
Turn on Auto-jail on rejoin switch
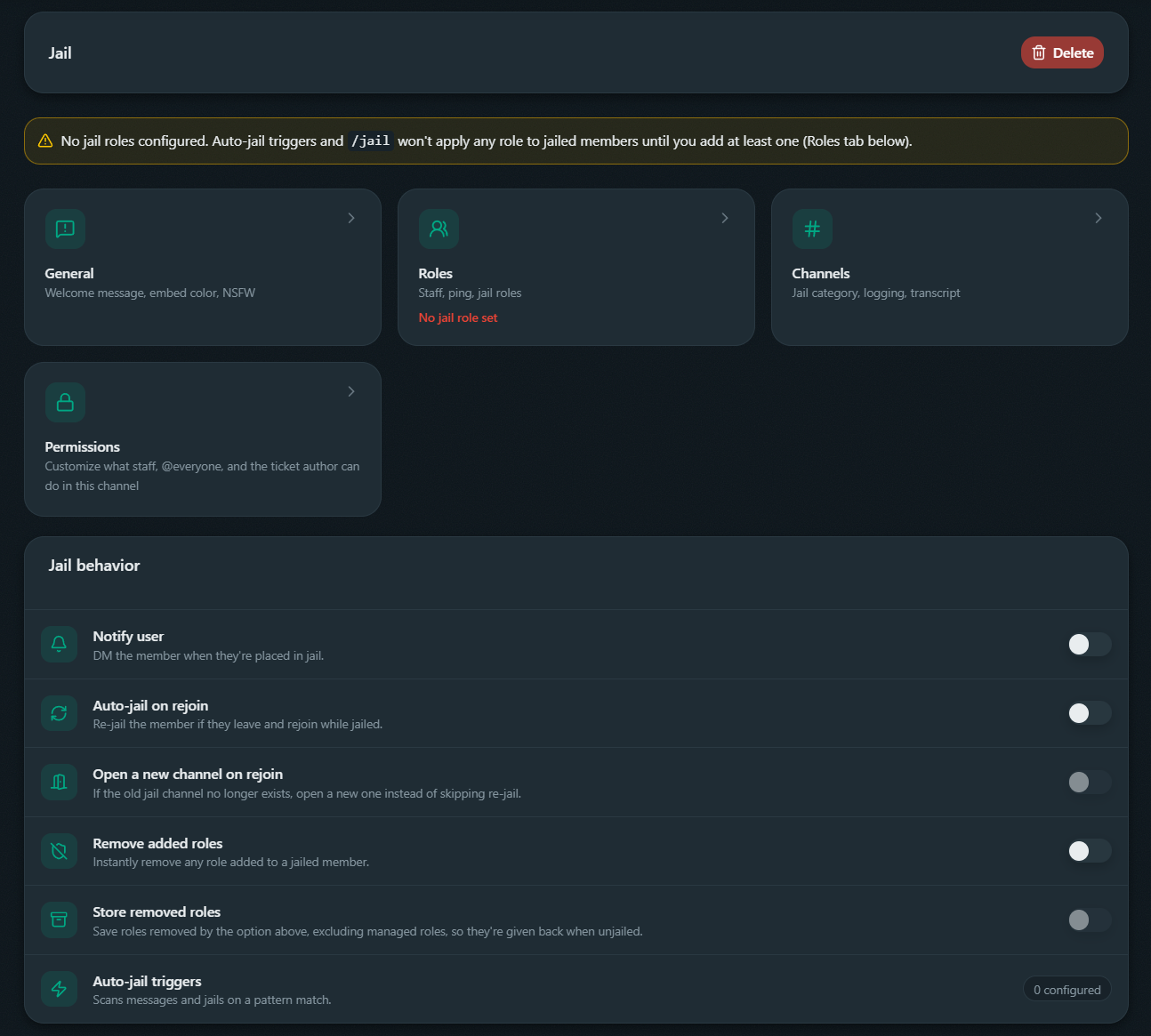(1090, 713)
